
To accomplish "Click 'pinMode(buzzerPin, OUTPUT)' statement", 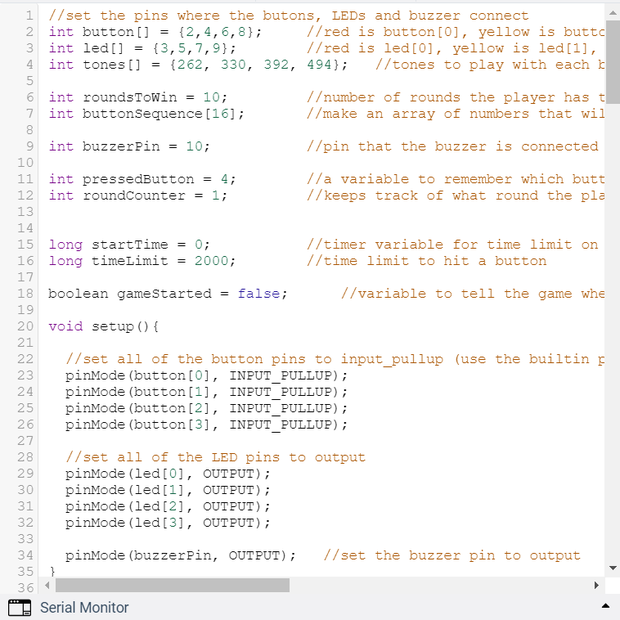I will tap(180, 556).
